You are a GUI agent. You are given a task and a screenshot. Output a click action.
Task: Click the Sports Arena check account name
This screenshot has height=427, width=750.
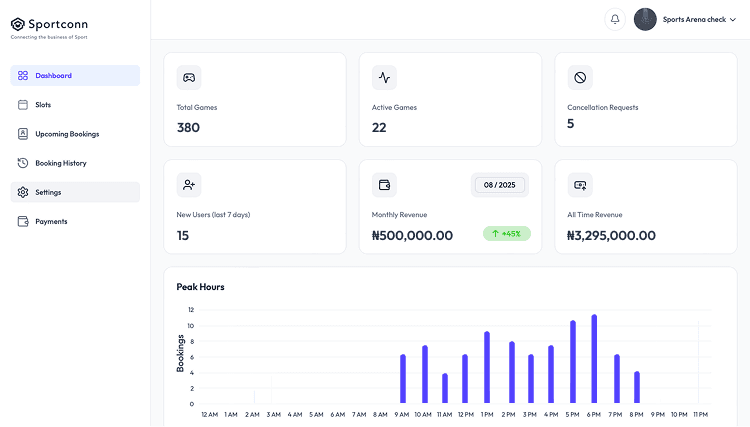pyautogui.click(x=694, y=20)
